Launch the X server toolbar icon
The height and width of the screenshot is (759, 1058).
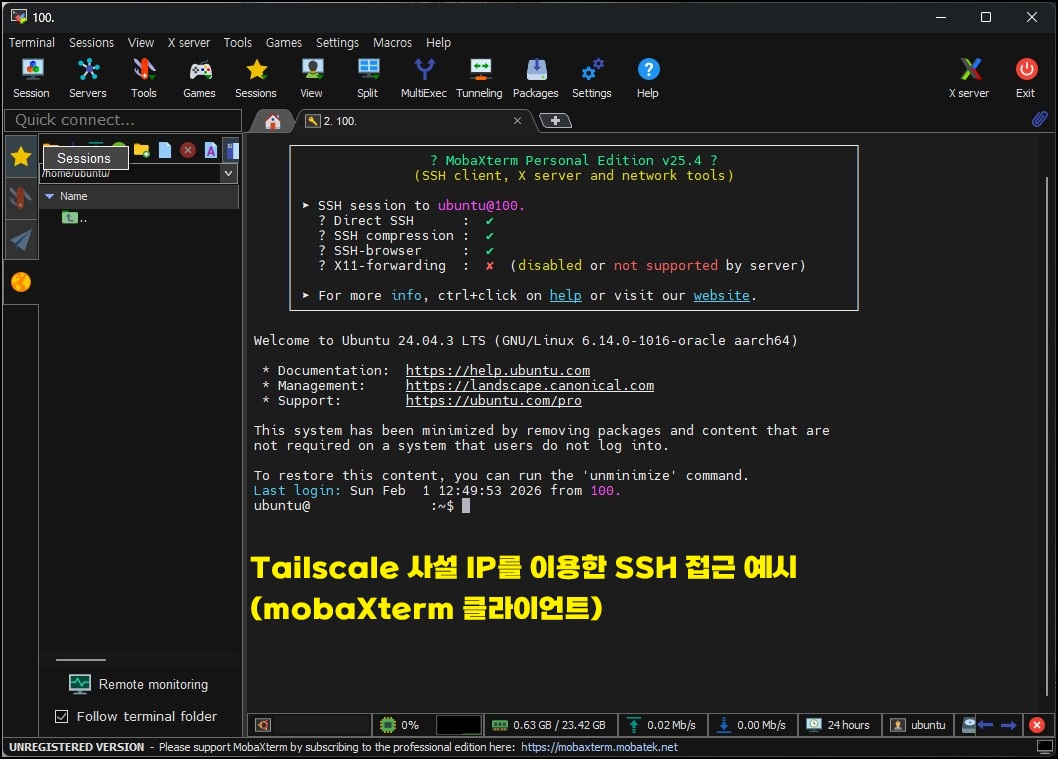pyautogui.click(x=969, y=78)
